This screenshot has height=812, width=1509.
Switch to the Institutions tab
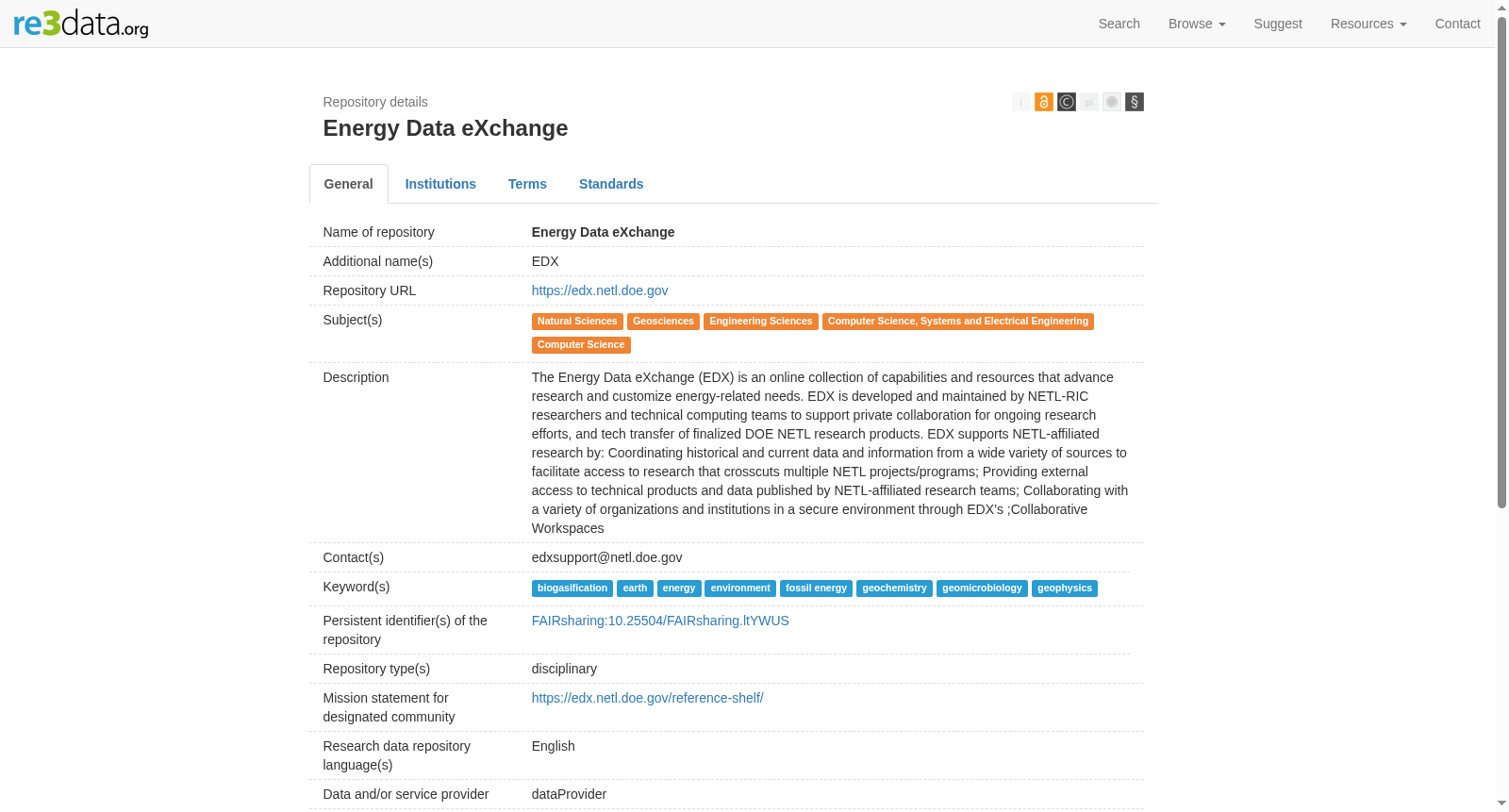pyautogui.click(x=440, y=184)
